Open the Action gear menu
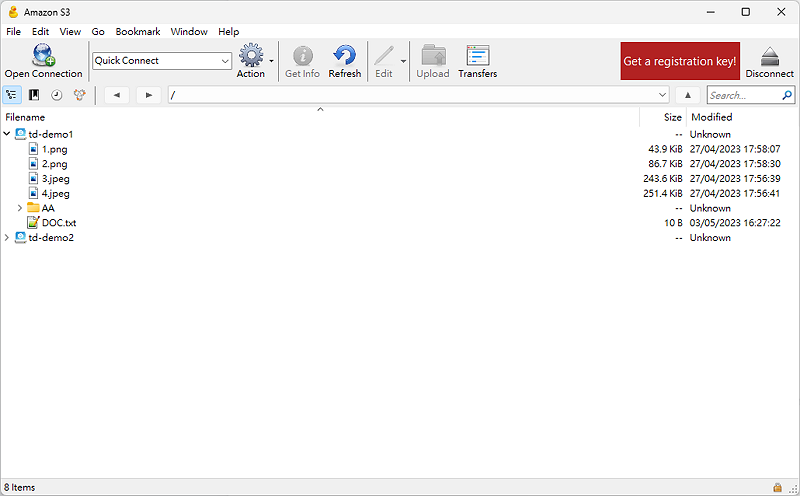 251,55
